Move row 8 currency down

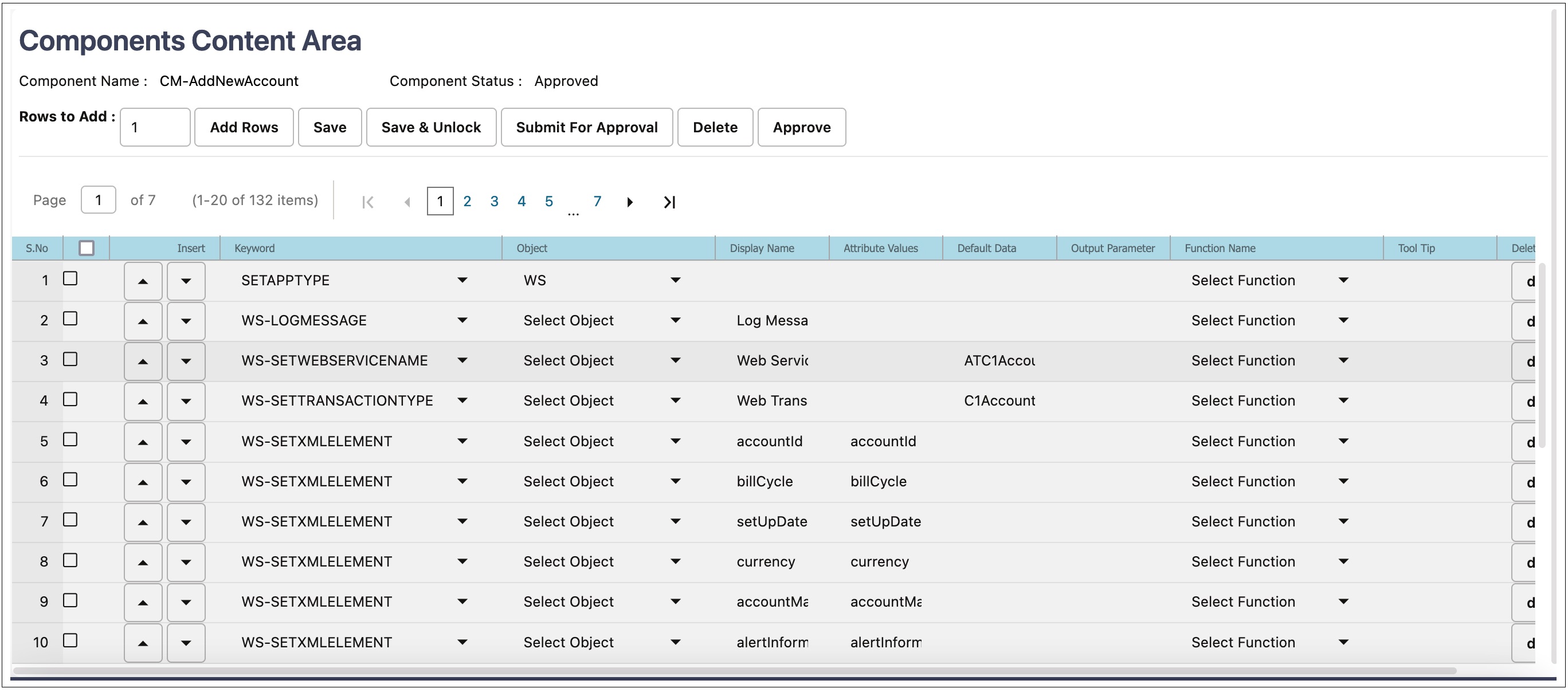pyautogui.click(x=186, y=563)
